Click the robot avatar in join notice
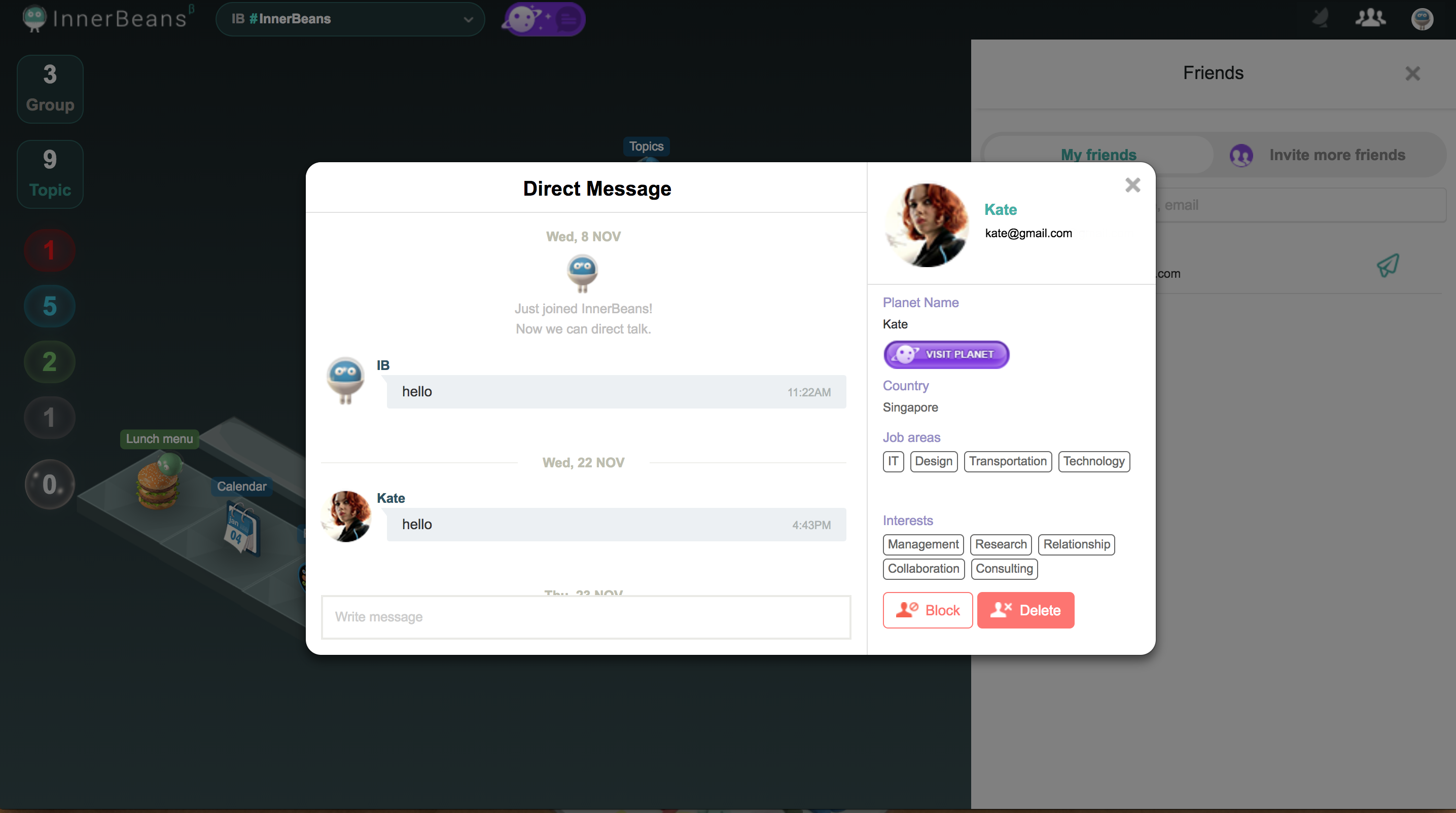This screenshot has height=813, width=1456. (x=583, y=273)
